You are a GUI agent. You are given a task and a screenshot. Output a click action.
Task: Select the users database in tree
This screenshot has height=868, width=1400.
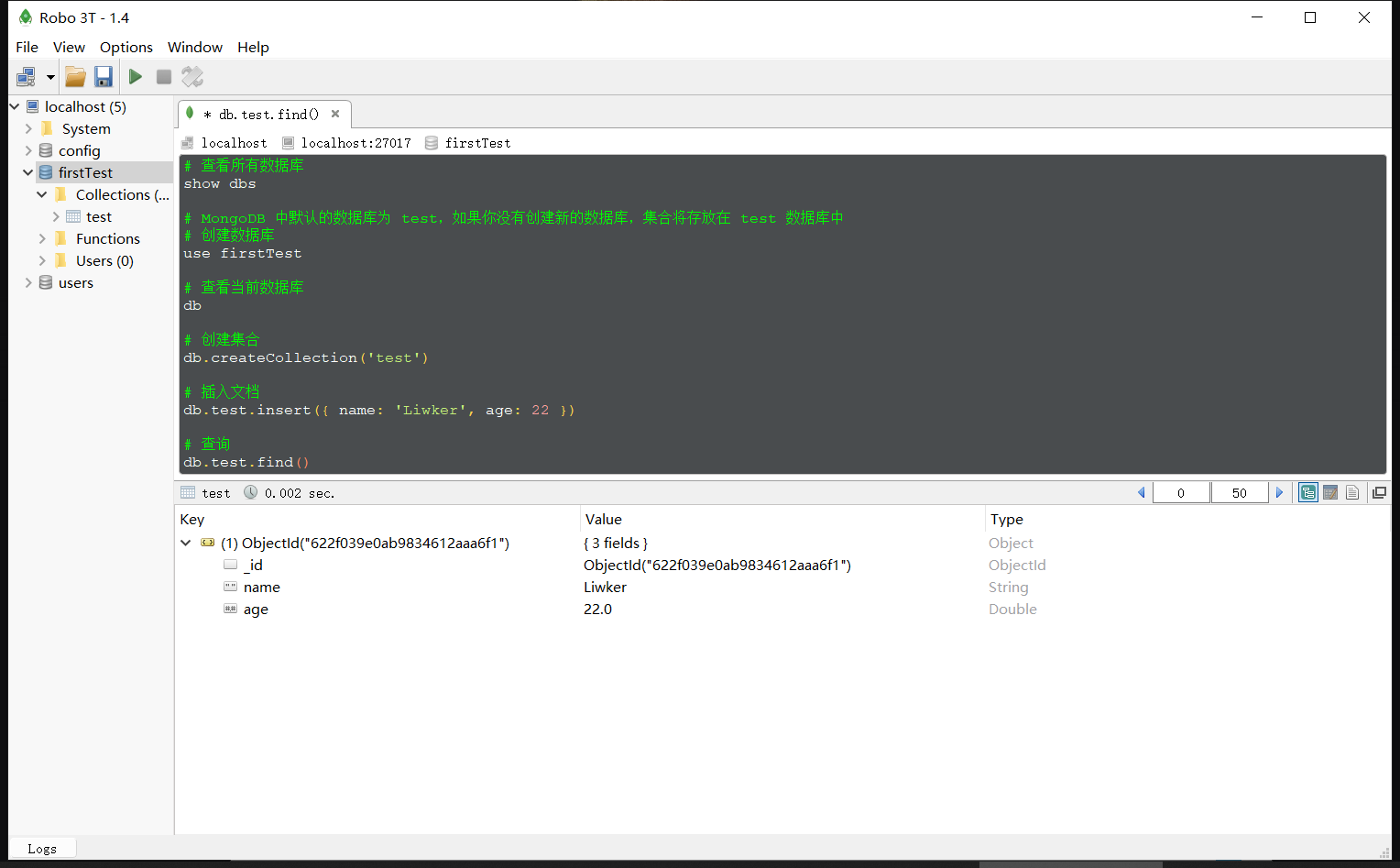[76, 282]
